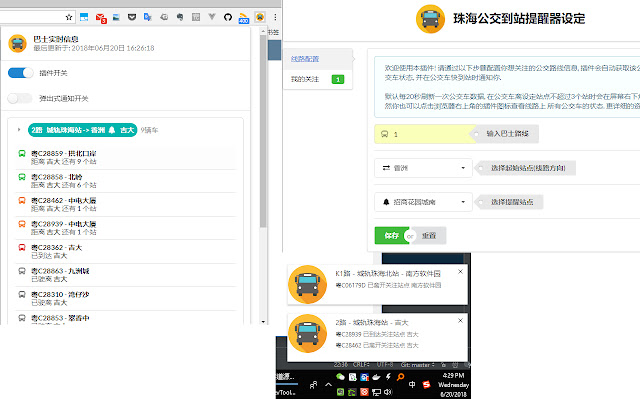Image resolution: width=640 pixels, height=400 pixels.
Task: Click green bus icon for 粤C28859
Action: (x=22, y=153)
